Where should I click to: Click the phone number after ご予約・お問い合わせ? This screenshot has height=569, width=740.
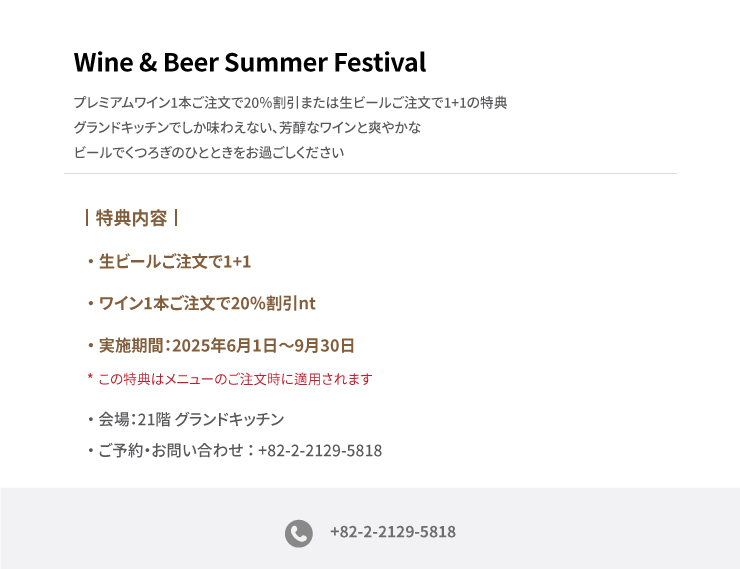(320, 451)
